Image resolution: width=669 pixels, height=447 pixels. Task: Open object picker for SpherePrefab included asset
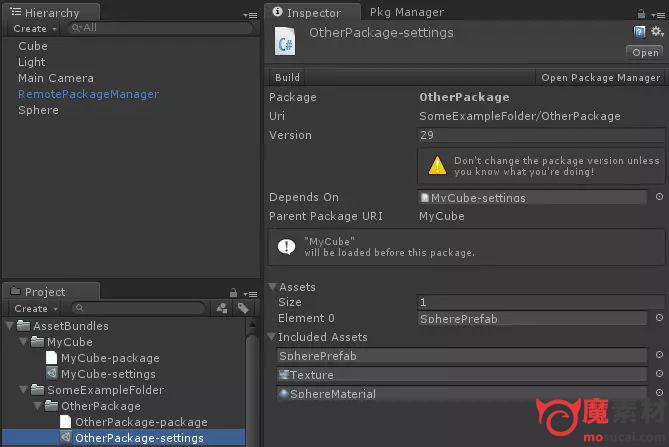click(659, 354)
